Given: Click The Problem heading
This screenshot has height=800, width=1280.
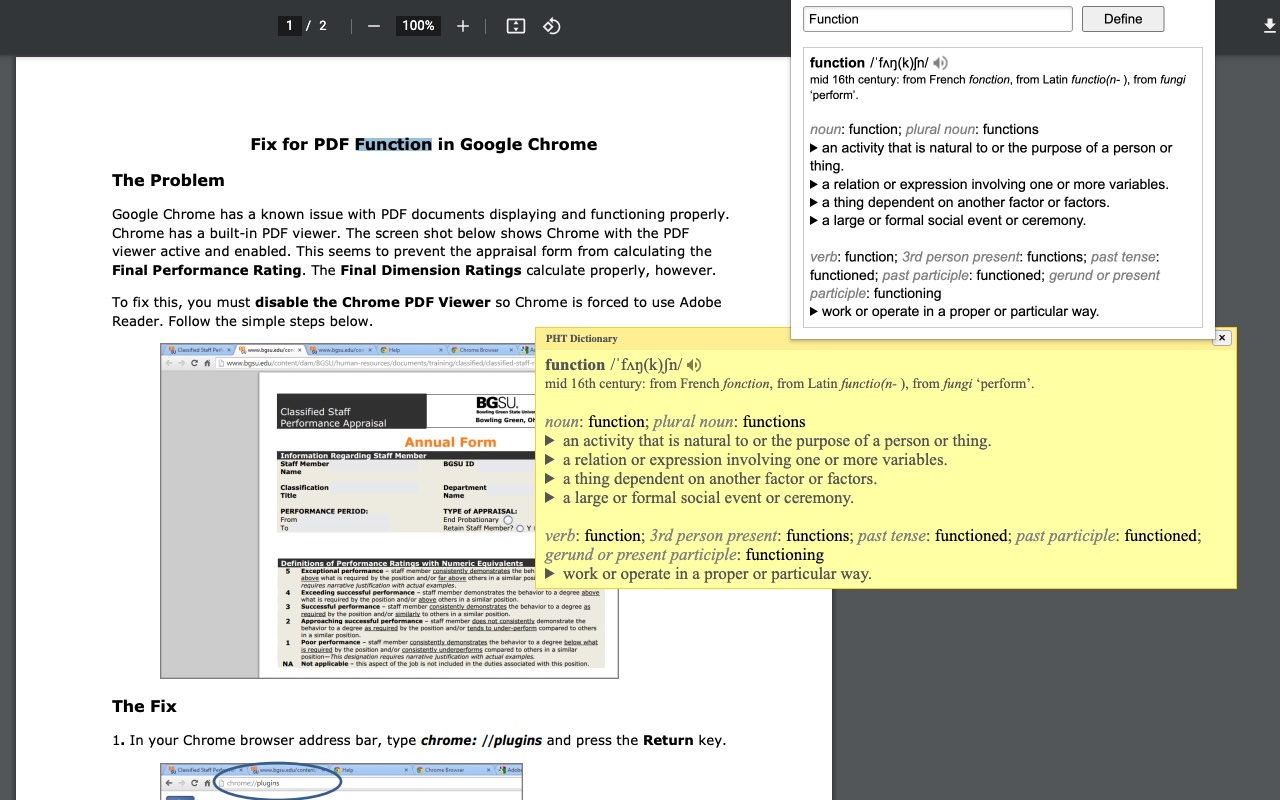Looking at the screenshot, I should [168, 180].
